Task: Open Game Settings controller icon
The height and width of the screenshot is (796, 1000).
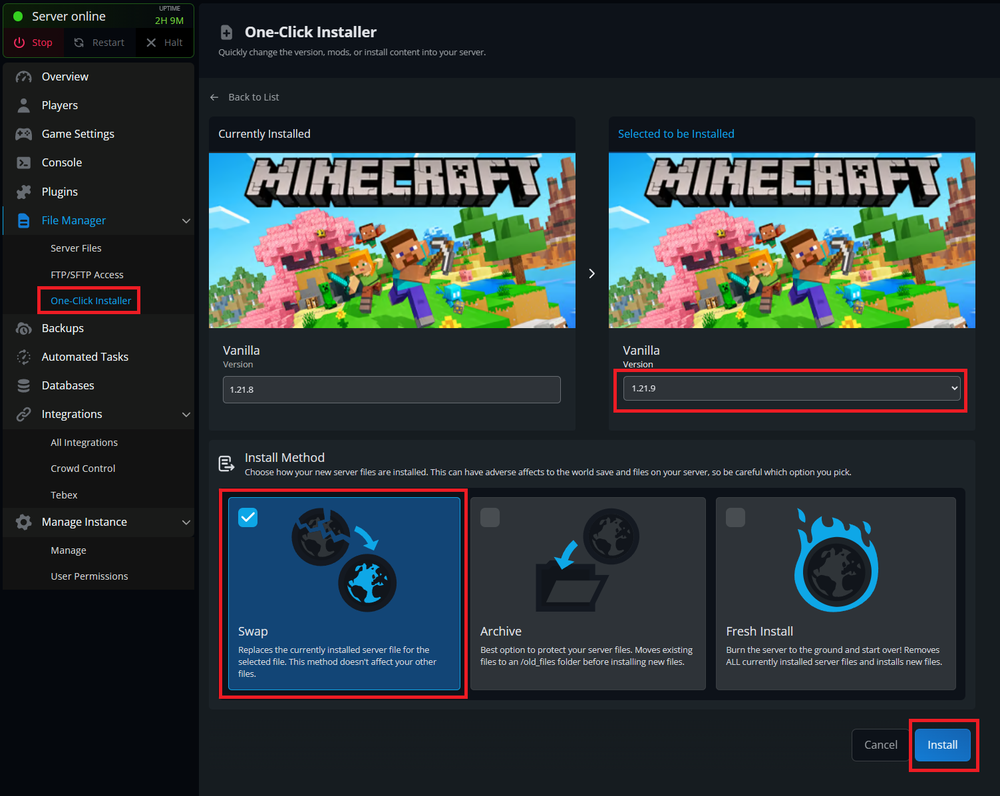Action: 24,134
